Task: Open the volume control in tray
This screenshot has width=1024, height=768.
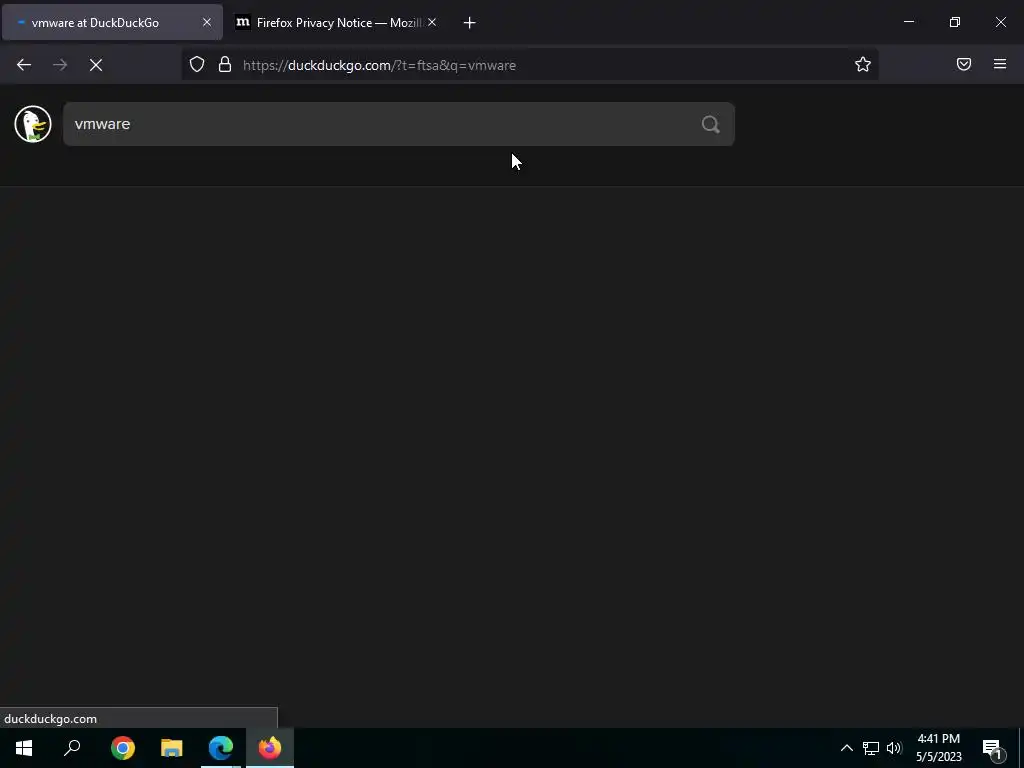Action: click(894, 748)
